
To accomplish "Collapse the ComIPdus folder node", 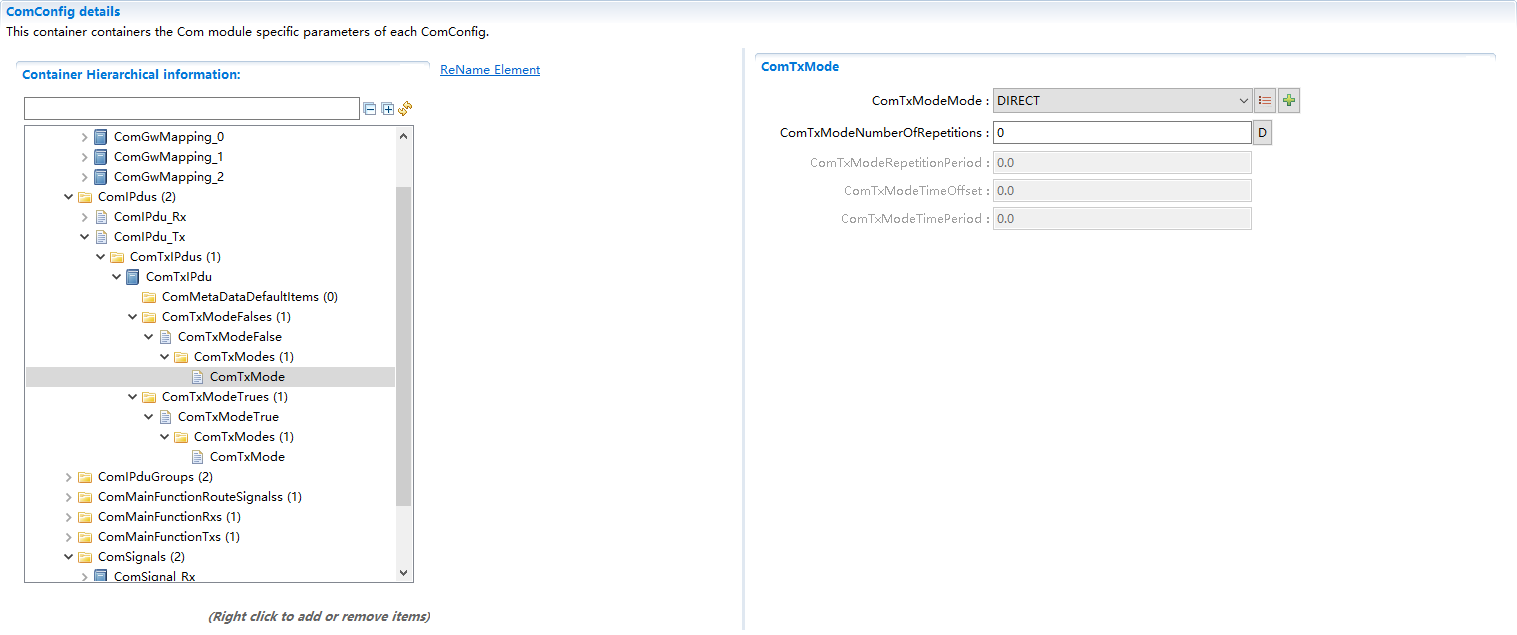I will (x=69, y=197).
